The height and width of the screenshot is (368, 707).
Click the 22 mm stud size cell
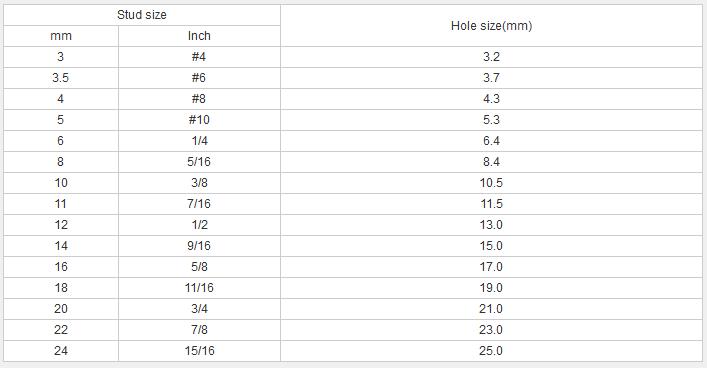[x=61, y=330]
